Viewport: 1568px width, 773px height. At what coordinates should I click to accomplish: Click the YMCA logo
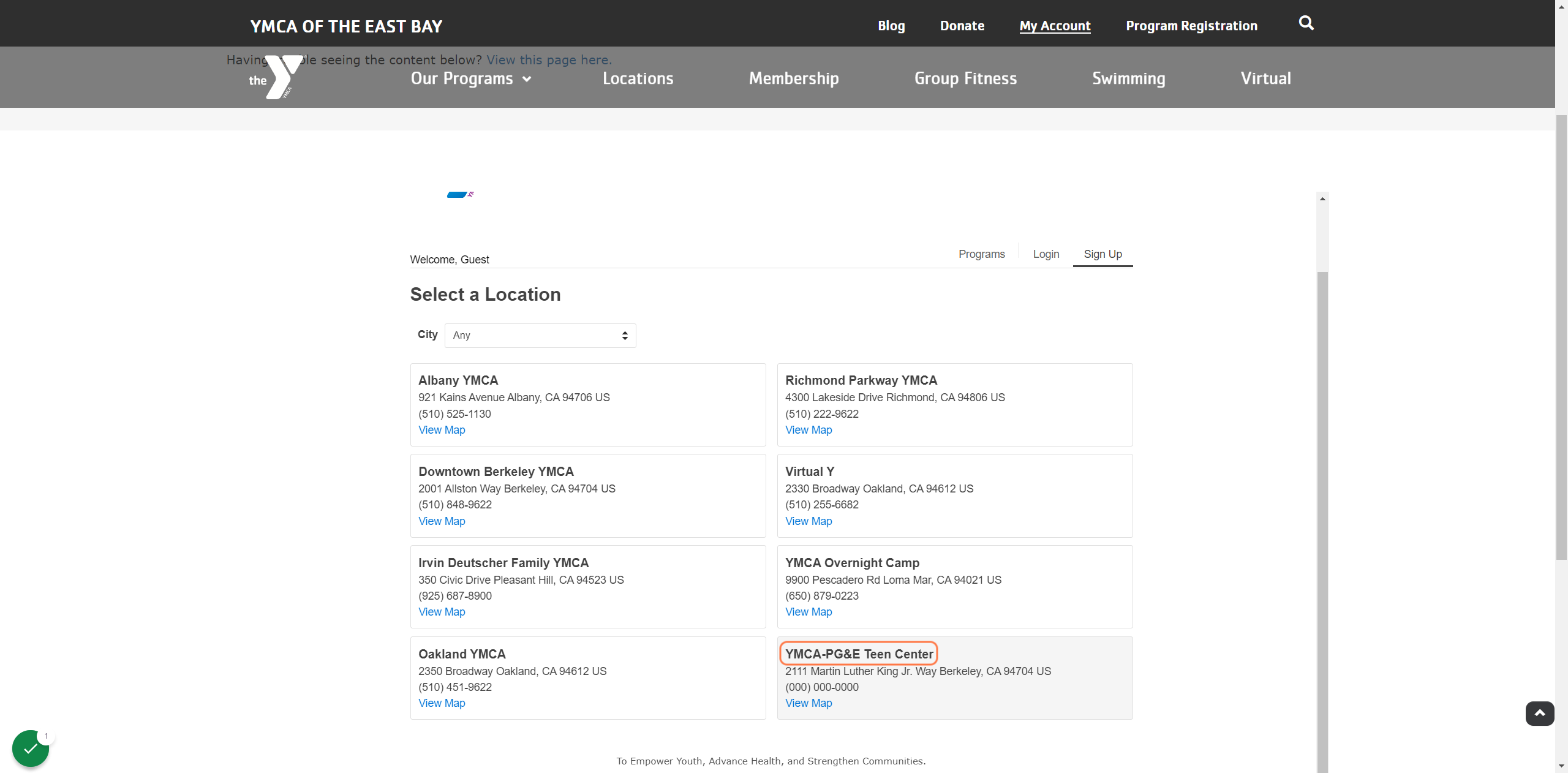pyautogui.click(x=276, y=77)
